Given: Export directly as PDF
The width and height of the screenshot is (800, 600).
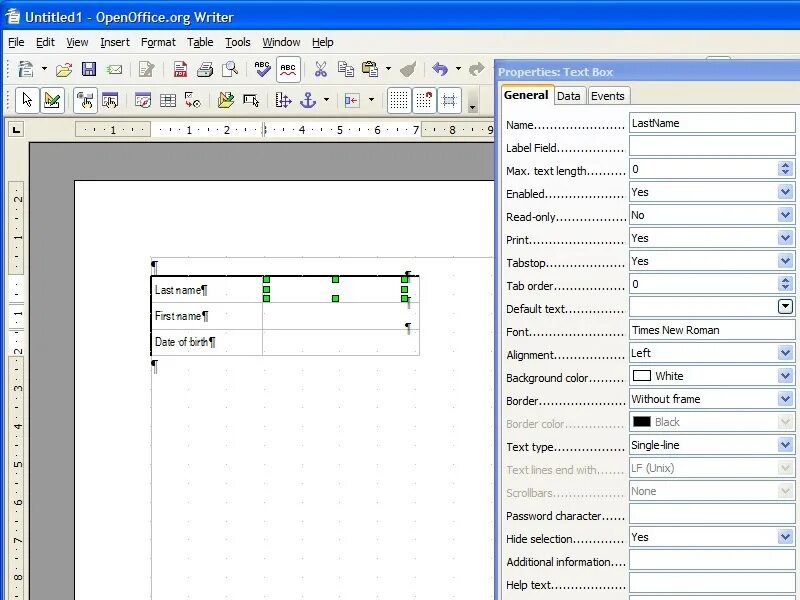Looking at the screenshot, I should pos(180,69).
